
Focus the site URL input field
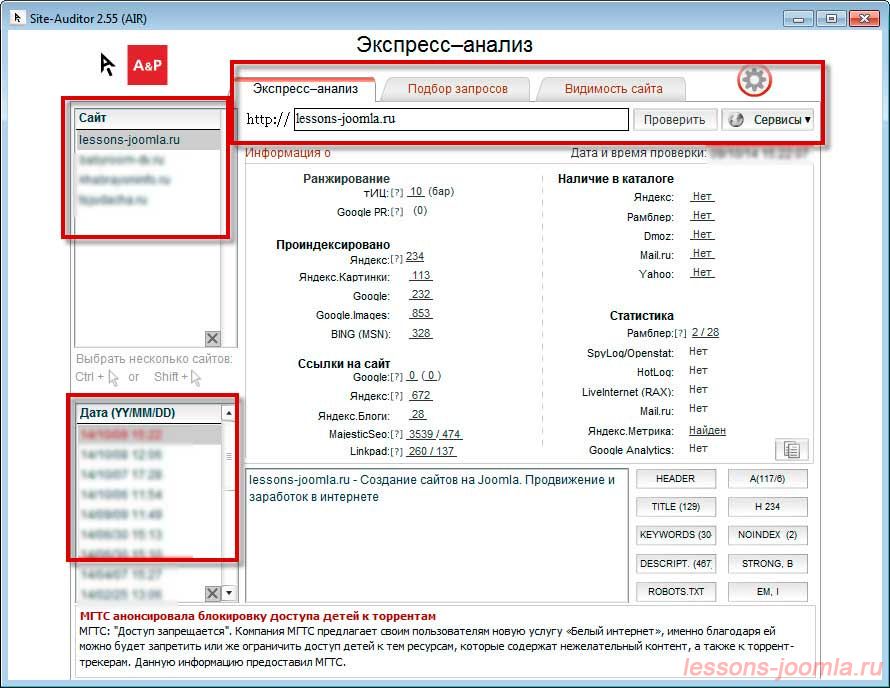pyautogui.click(x=461, y=119)
